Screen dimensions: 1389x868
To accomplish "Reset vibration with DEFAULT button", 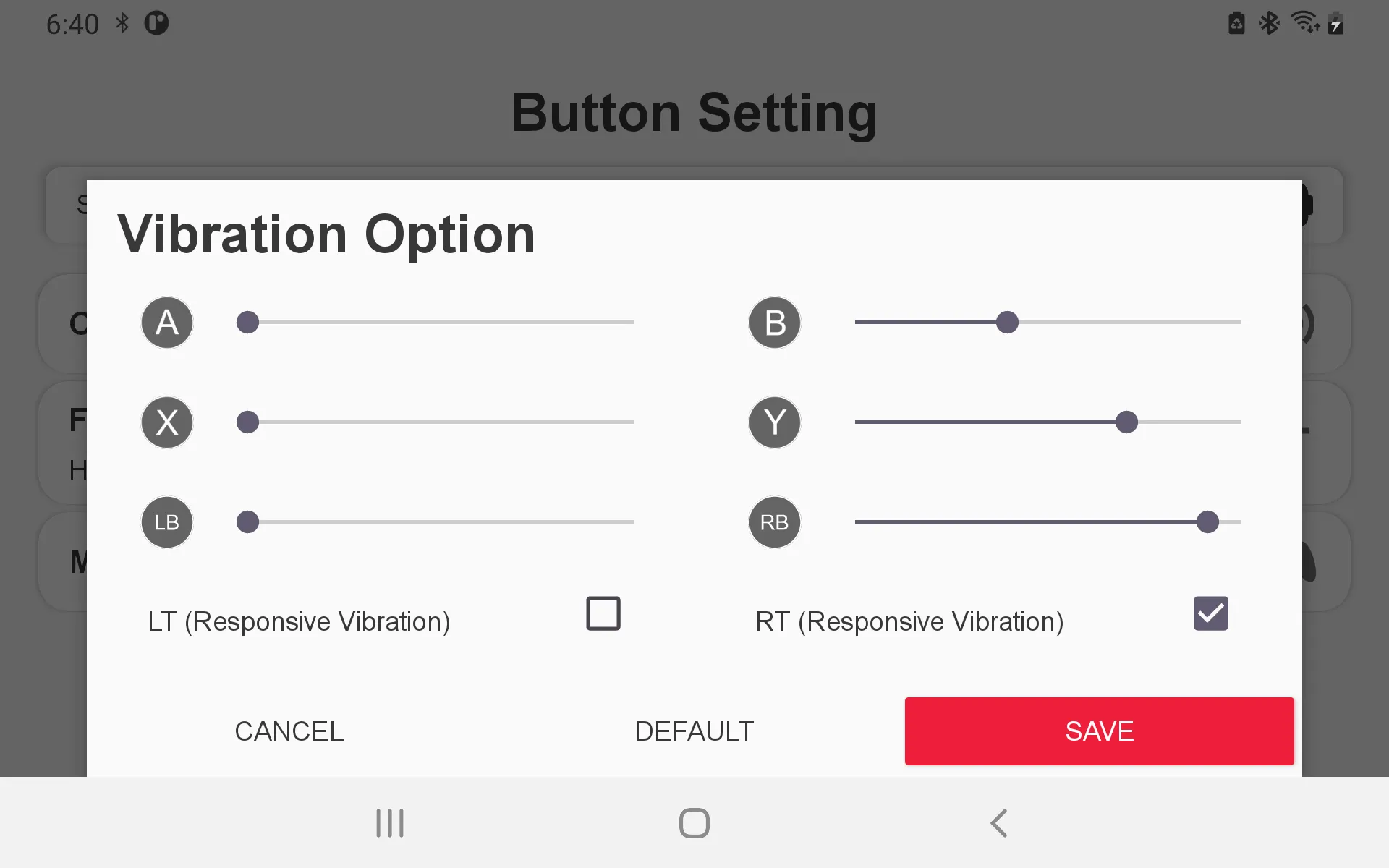I will point(694,731).
